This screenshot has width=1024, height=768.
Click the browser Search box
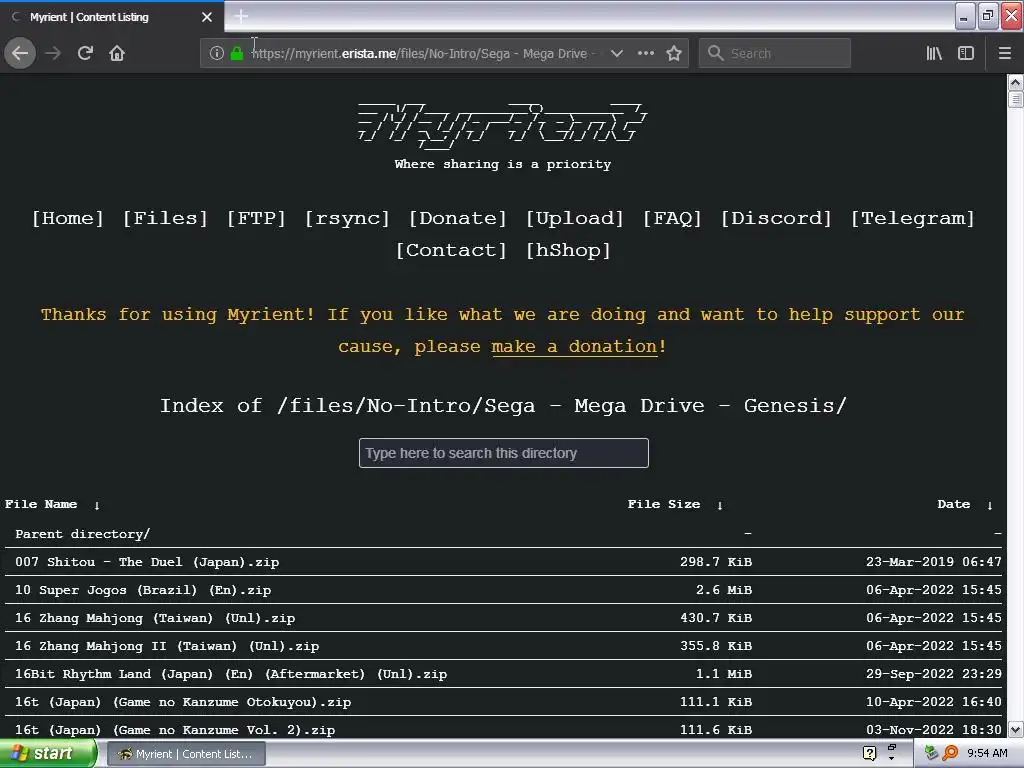tap(775, 53)
